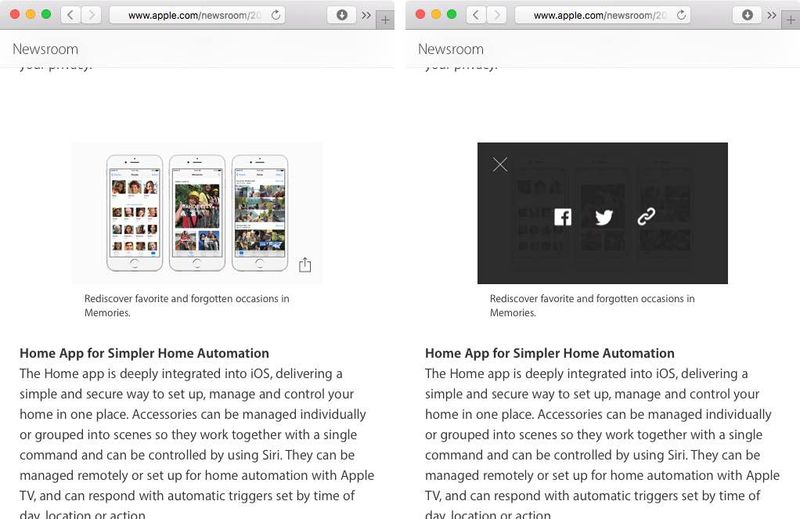The width and height of the screenshot is (800, 519).
Task: Share to Facebook in the right window overlay
Action: (x=563, y=217)
